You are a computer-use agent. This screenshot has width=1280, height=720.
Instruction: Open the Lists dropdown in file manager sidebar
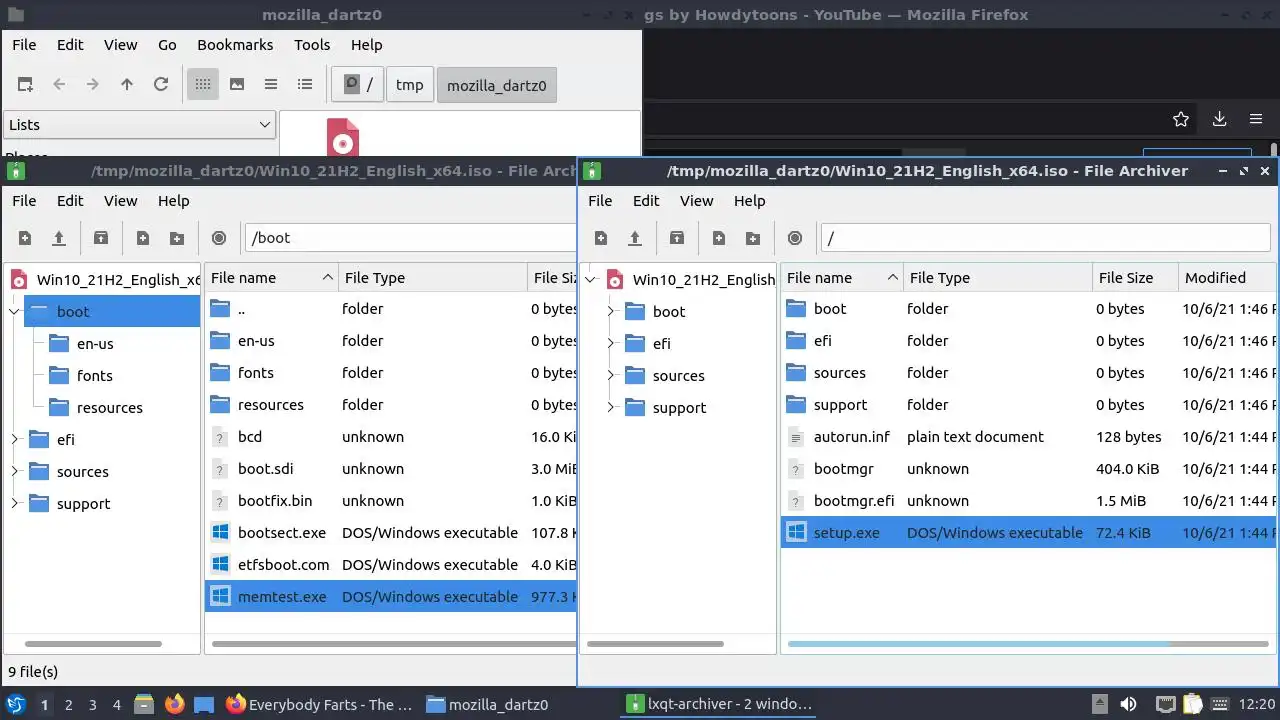139,125
